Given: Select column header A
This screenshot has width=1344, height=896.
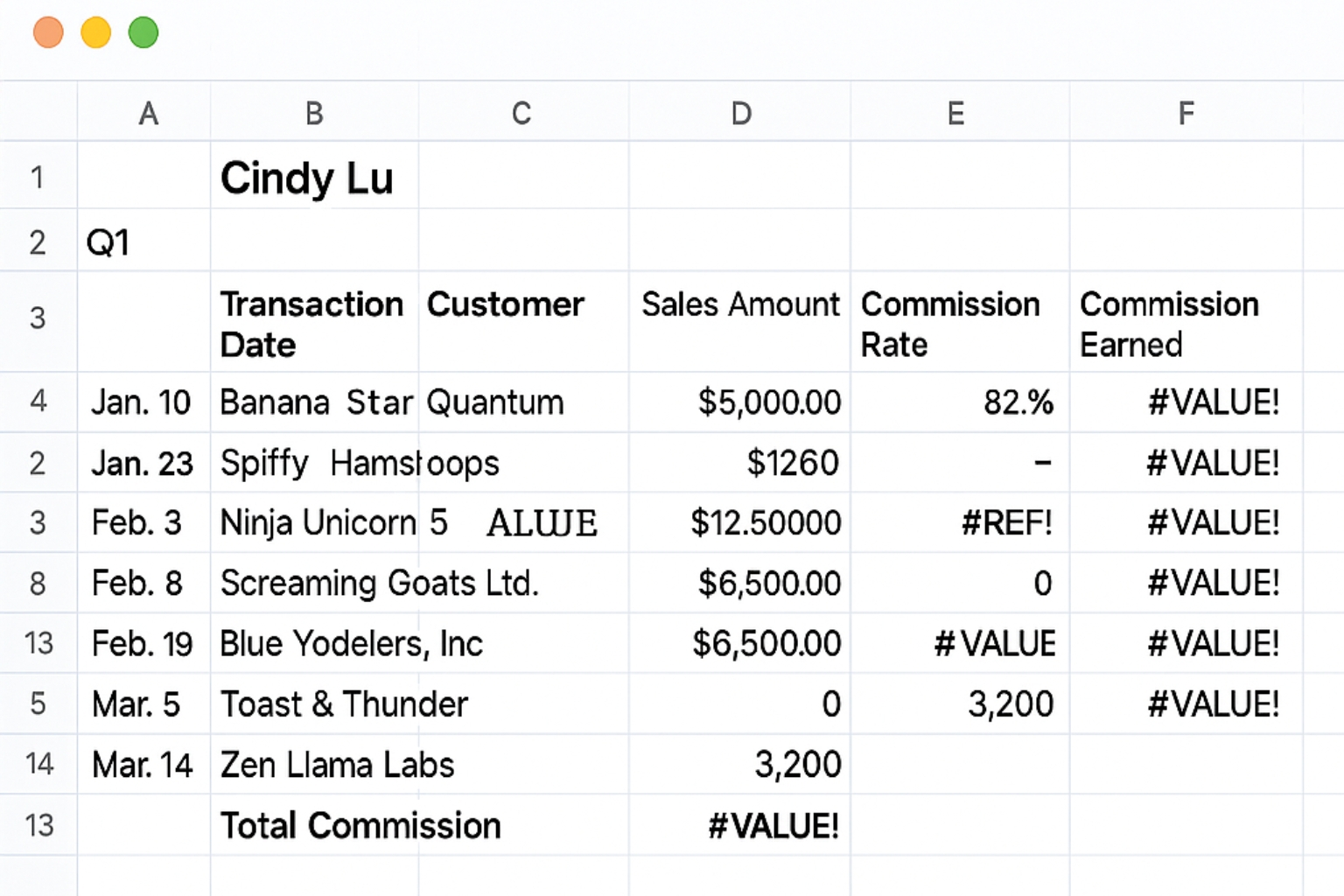Looking at the screenshot, I should coord(147,112).
